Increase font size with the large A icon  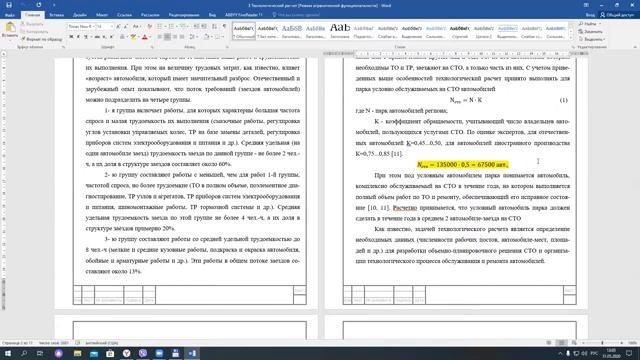pyautogui.click(x=118, y=27)
